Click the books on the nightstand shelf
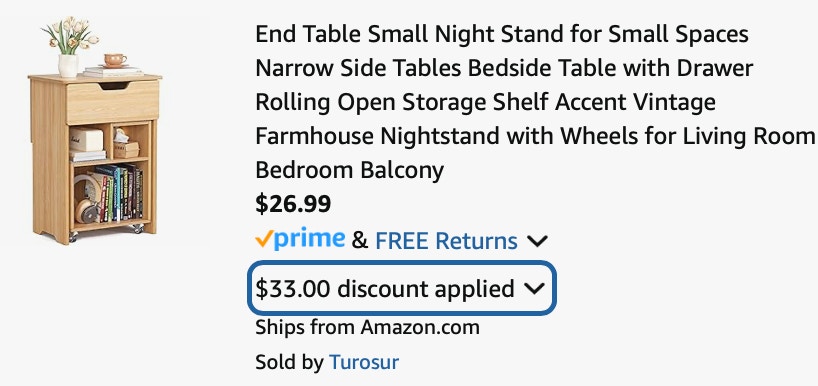818x386 pixels. point(119,193)
